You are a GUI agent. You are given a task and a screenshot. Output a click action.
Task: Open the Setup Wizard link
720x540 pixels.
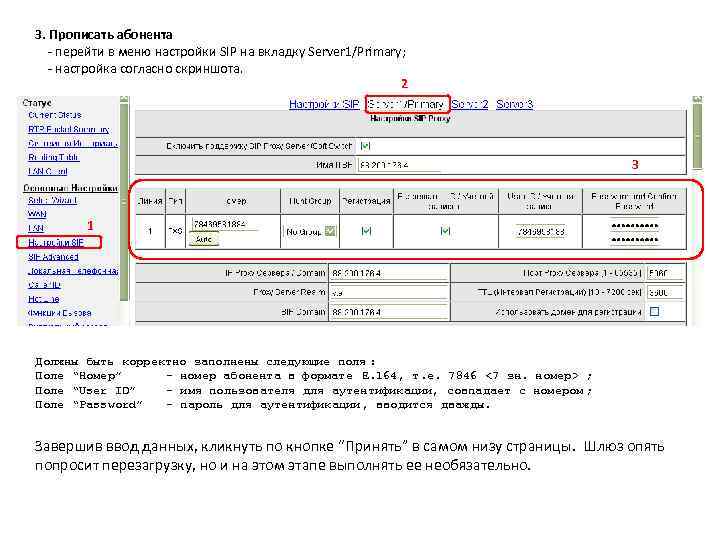(x=52, y=200)
